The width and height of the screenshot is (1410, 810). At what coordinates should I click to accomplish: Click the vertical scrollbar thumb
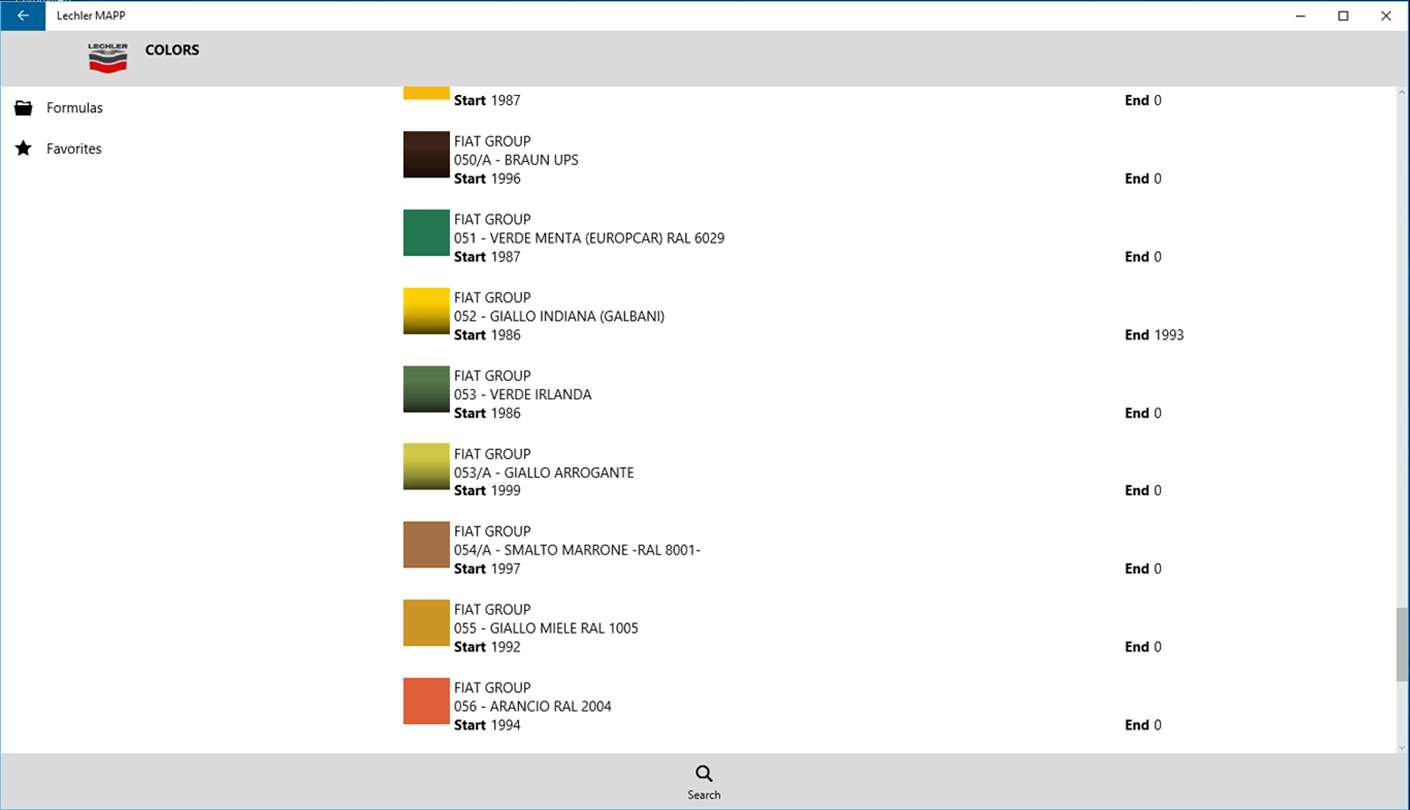pos(1402,644)
